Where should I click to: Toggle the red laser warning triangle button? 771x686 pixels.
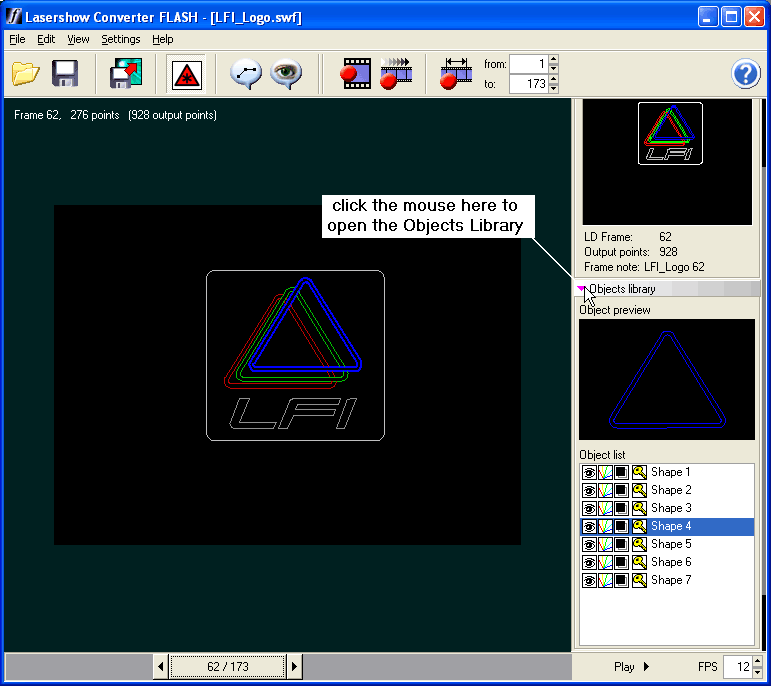[186, 75]
